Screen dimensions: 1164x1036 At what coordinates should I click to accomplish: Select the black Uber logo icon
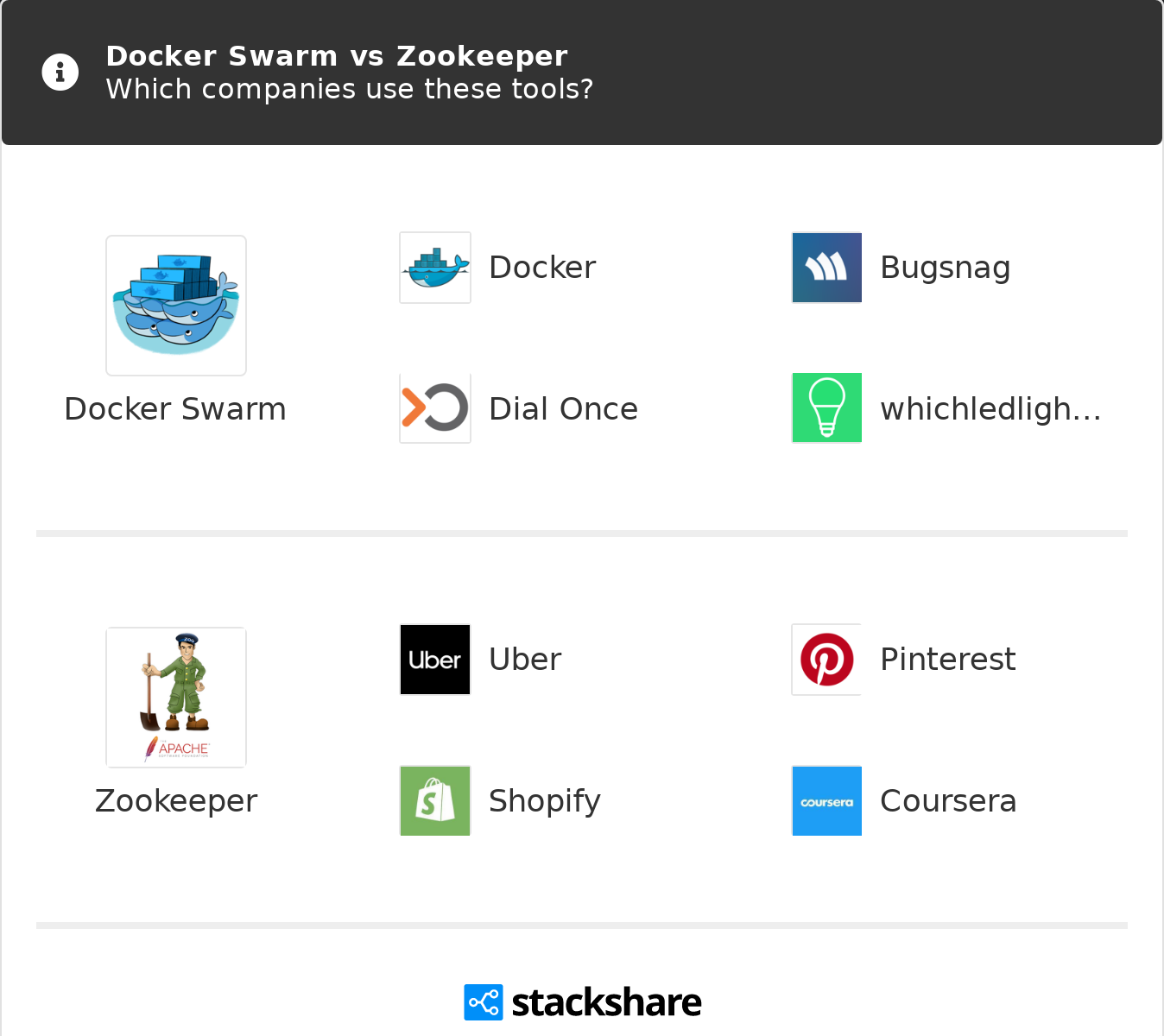coord(435,660)
